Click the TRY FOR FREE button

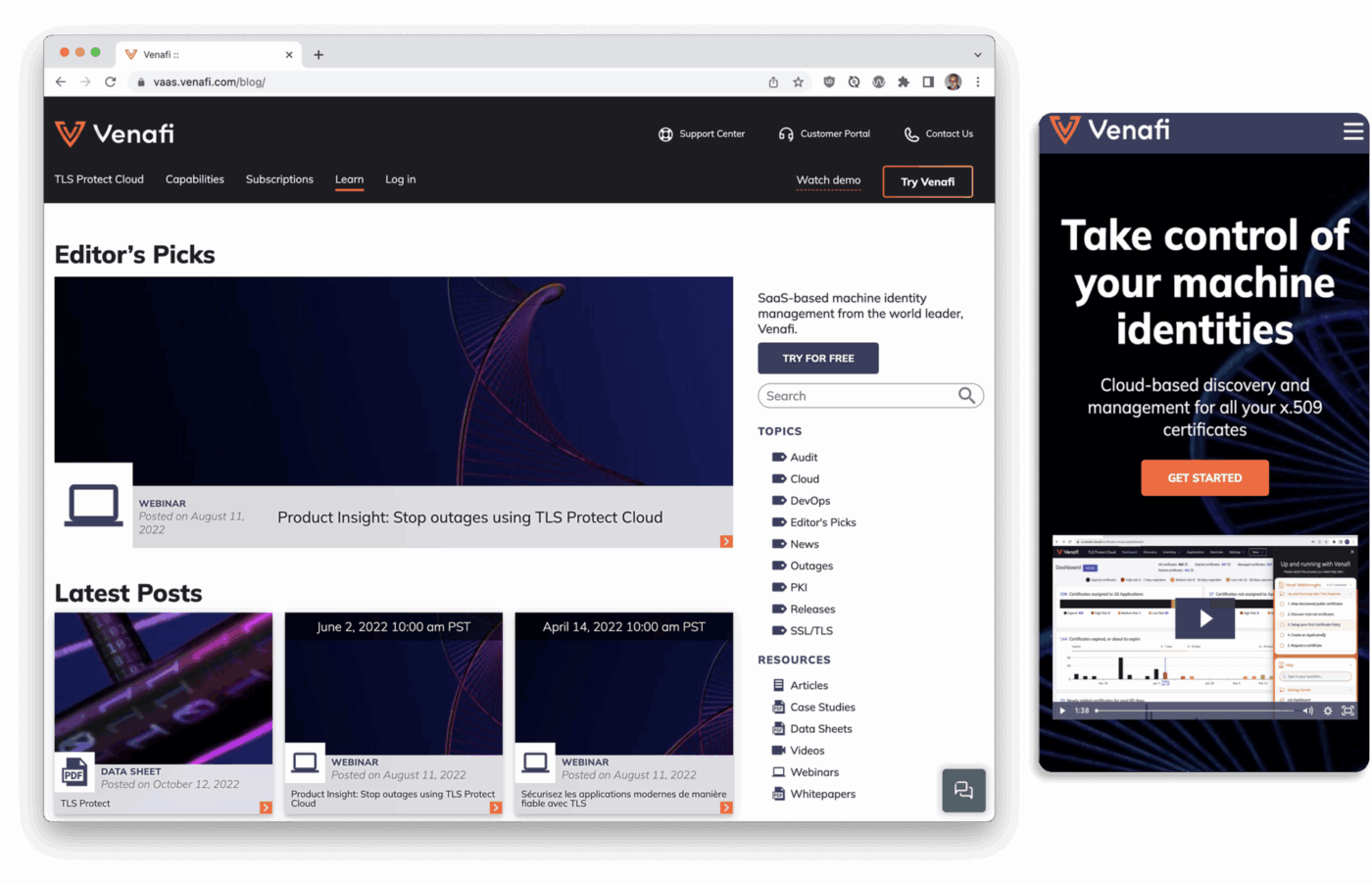coord(817,358)
